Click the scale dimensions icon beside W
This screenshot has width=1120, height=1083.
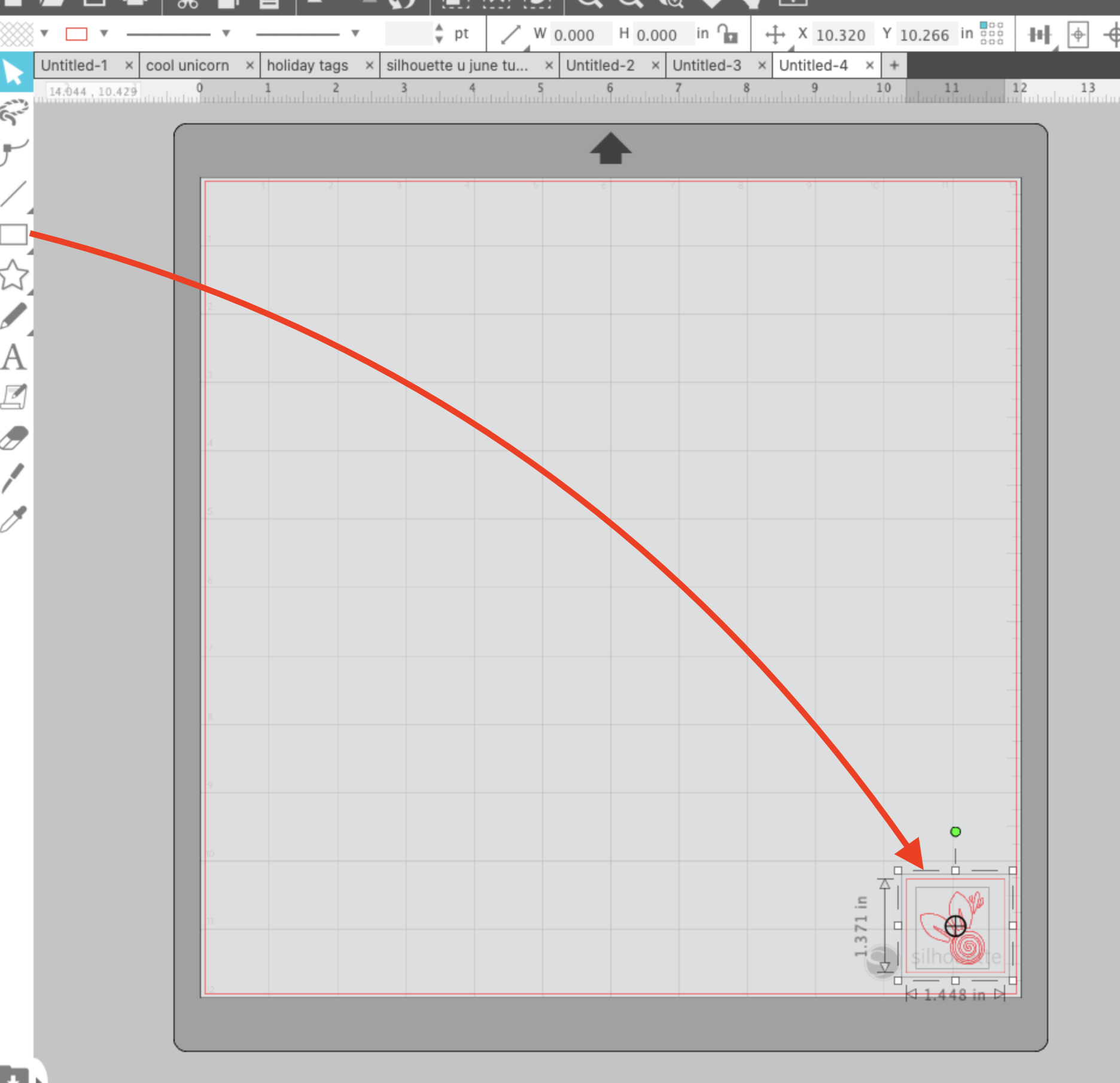point(511,35)
